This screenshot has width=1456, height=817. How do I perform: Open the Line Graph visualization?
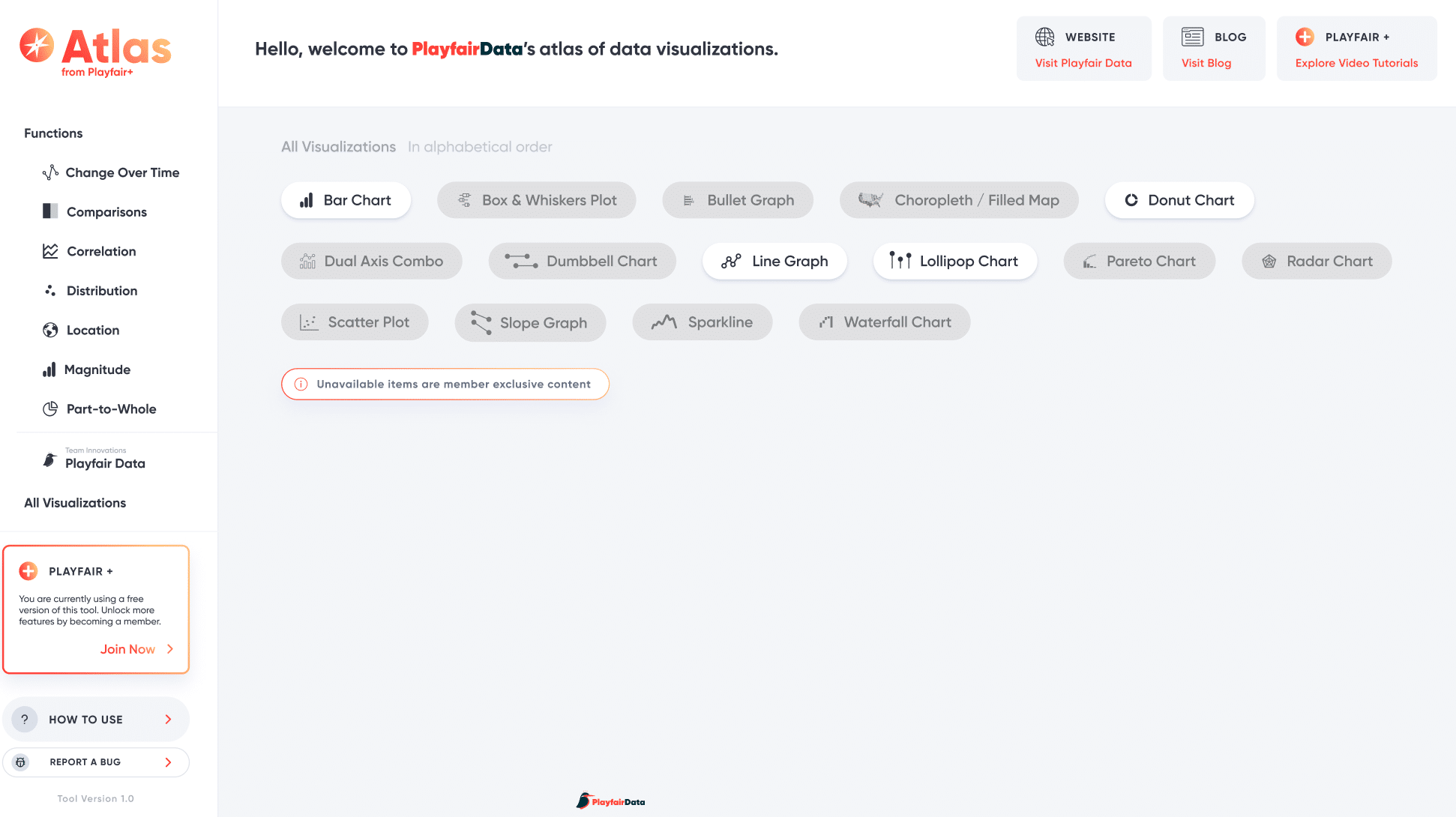(774, 261)
